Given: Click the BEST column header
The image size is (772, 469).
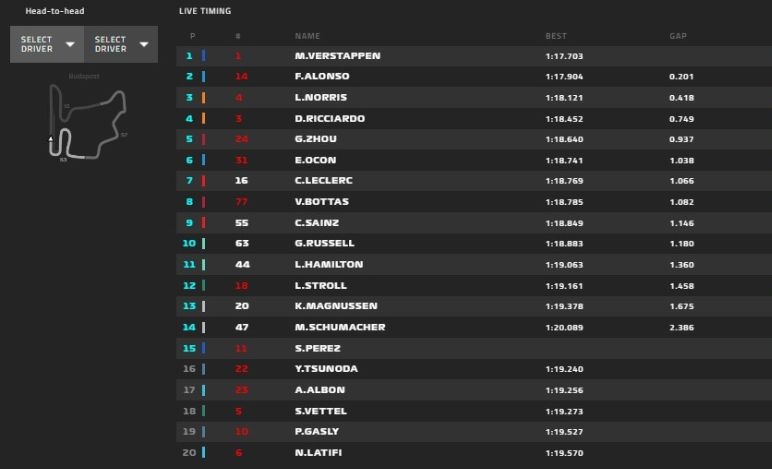Looking at the screenshot, I should point(556,36).
